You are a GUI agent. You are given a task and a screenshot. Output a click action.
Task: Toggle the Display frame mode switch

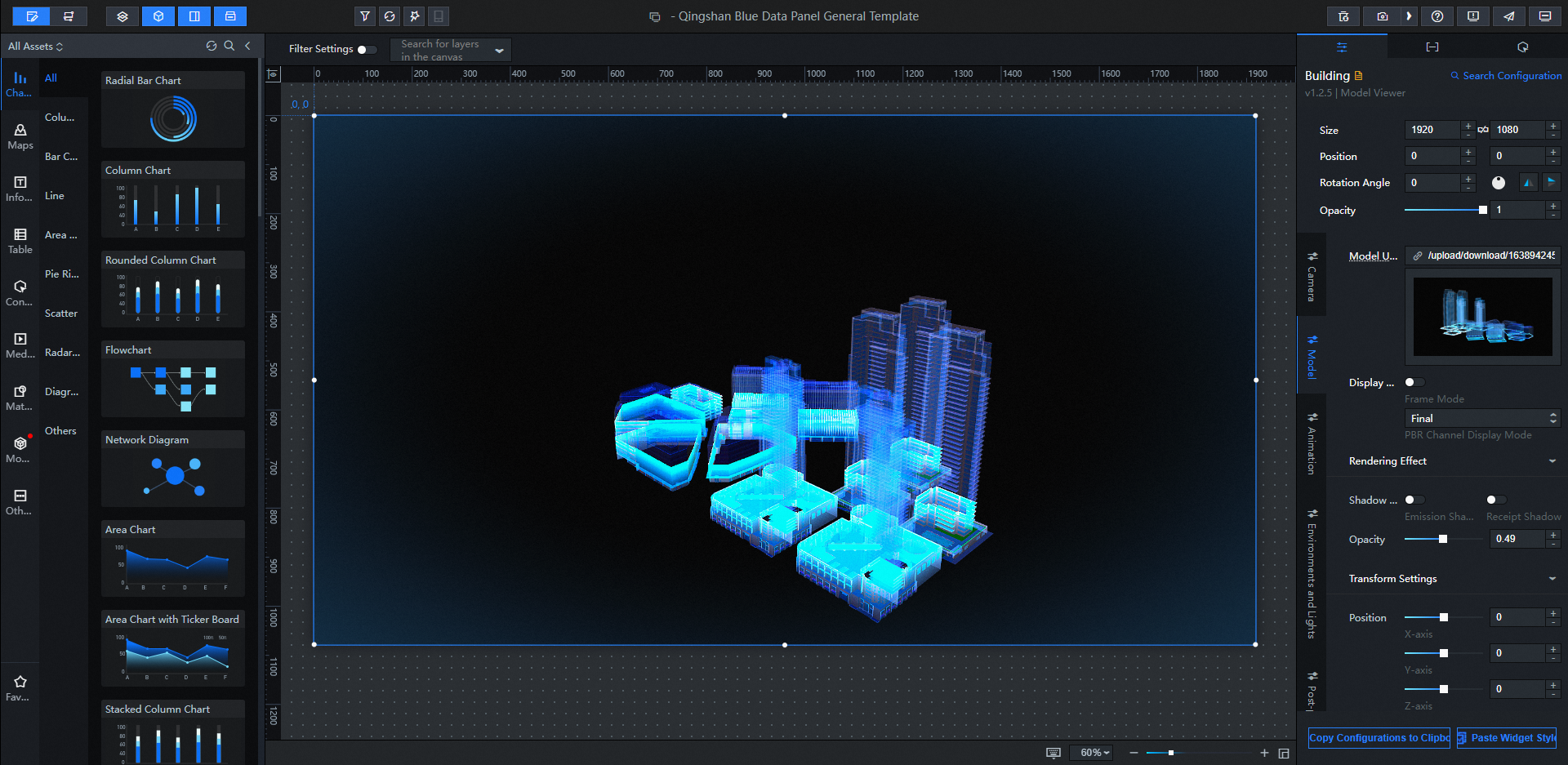(x=1414, y=382)
